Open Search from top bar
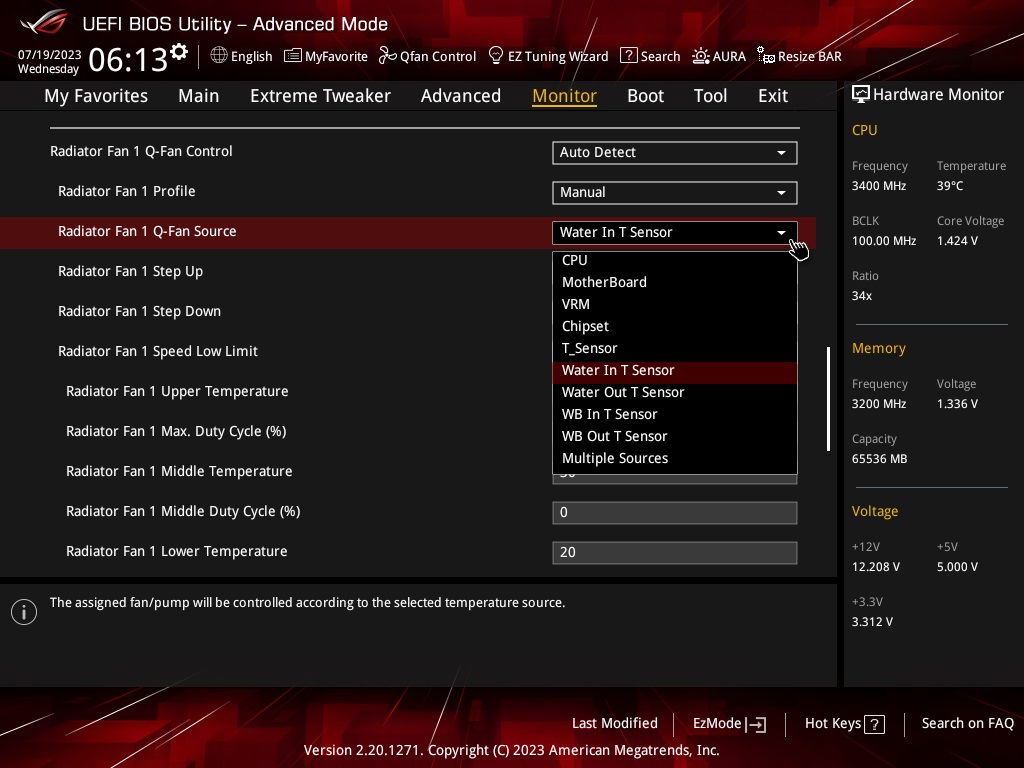This screenshot has height=768, width=1024. [x=660, y=57]
